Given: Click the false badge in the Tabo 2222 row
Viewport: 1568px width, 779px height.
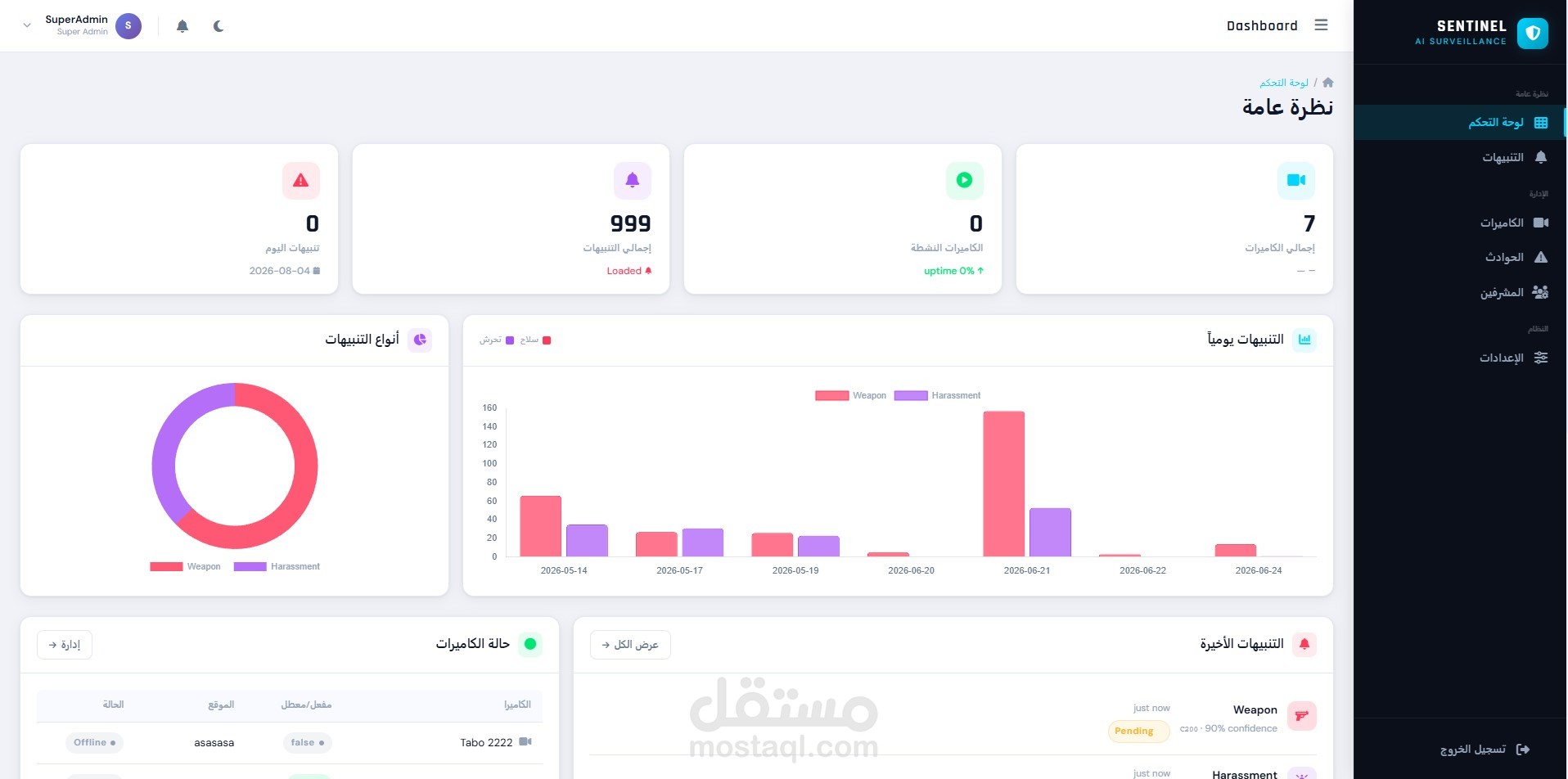Looking at the screenshot, I should click(x=308, y=743).
